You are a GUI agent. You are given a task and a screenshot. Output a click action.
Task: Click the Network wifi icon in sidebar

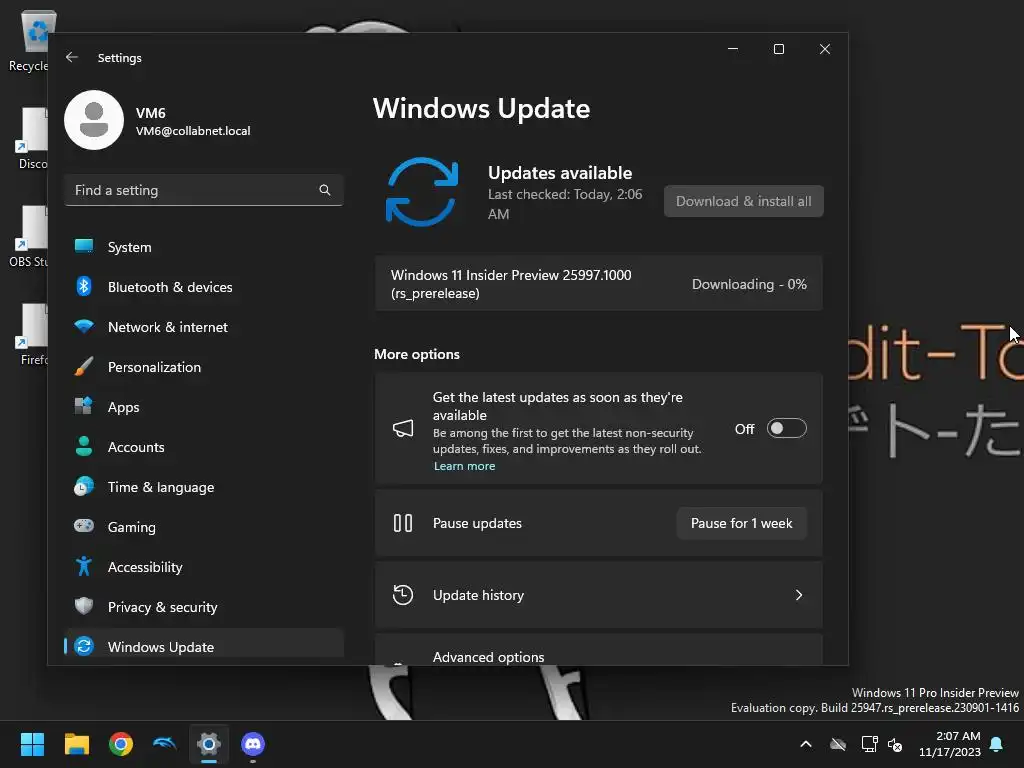84,326
